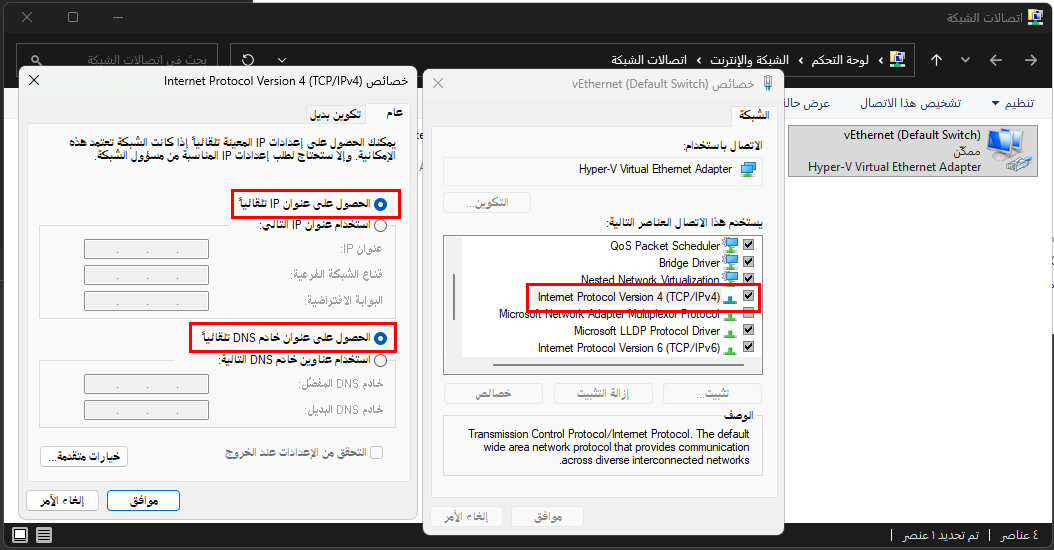This screenshot has width=1054, height=550.
Task: Switch to details view icon in status bar
Action: (44, 535)
